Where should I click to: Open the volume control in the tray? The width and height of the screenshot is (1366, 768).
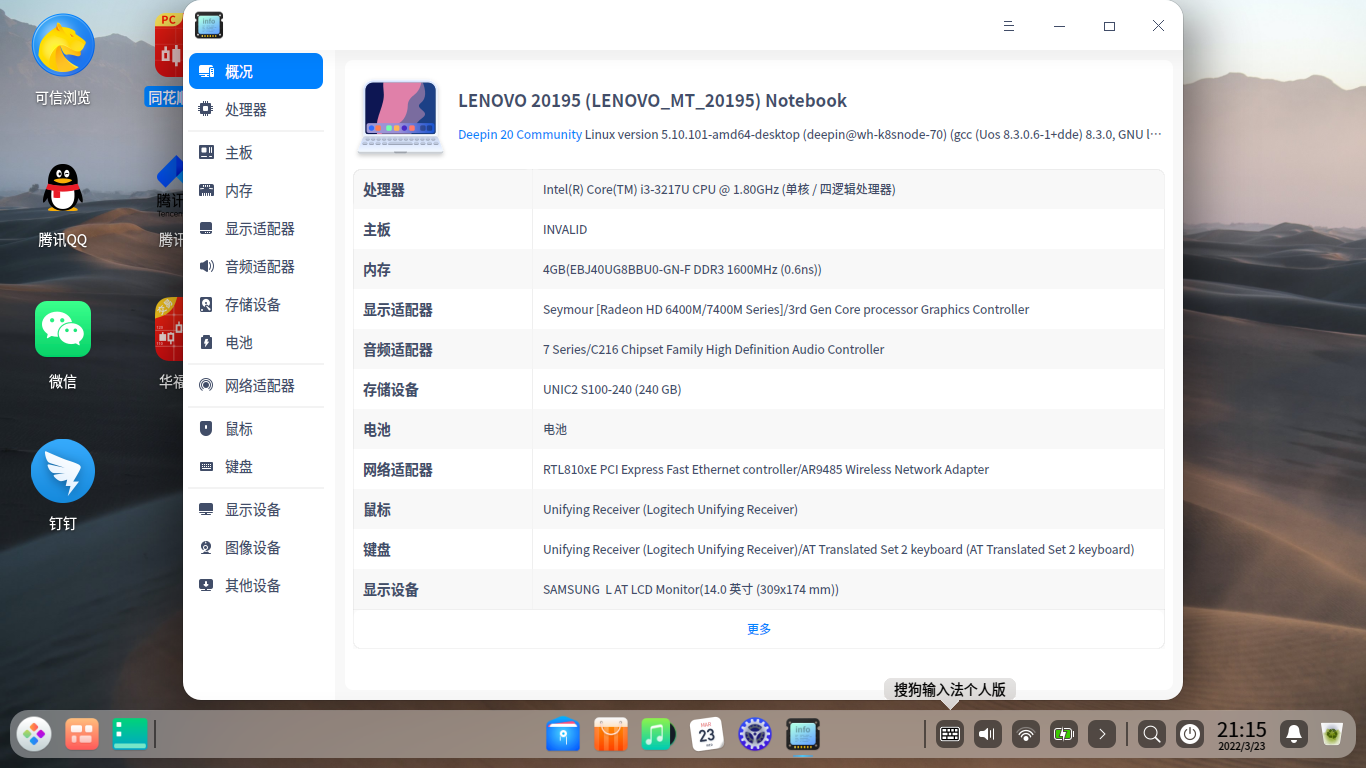[x=988, y=734]
